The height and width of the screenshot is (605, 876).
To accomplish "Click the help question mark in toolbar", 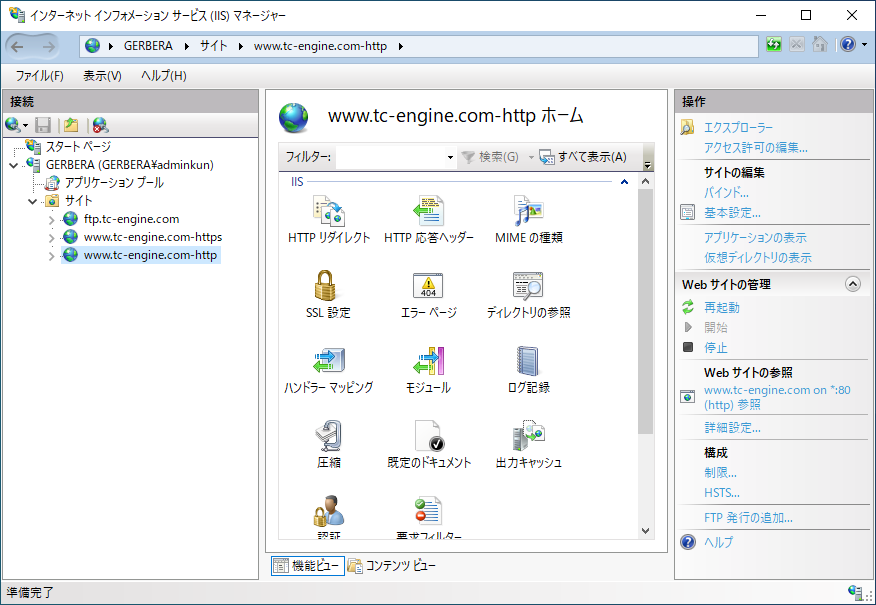I will tap(848, 45).
